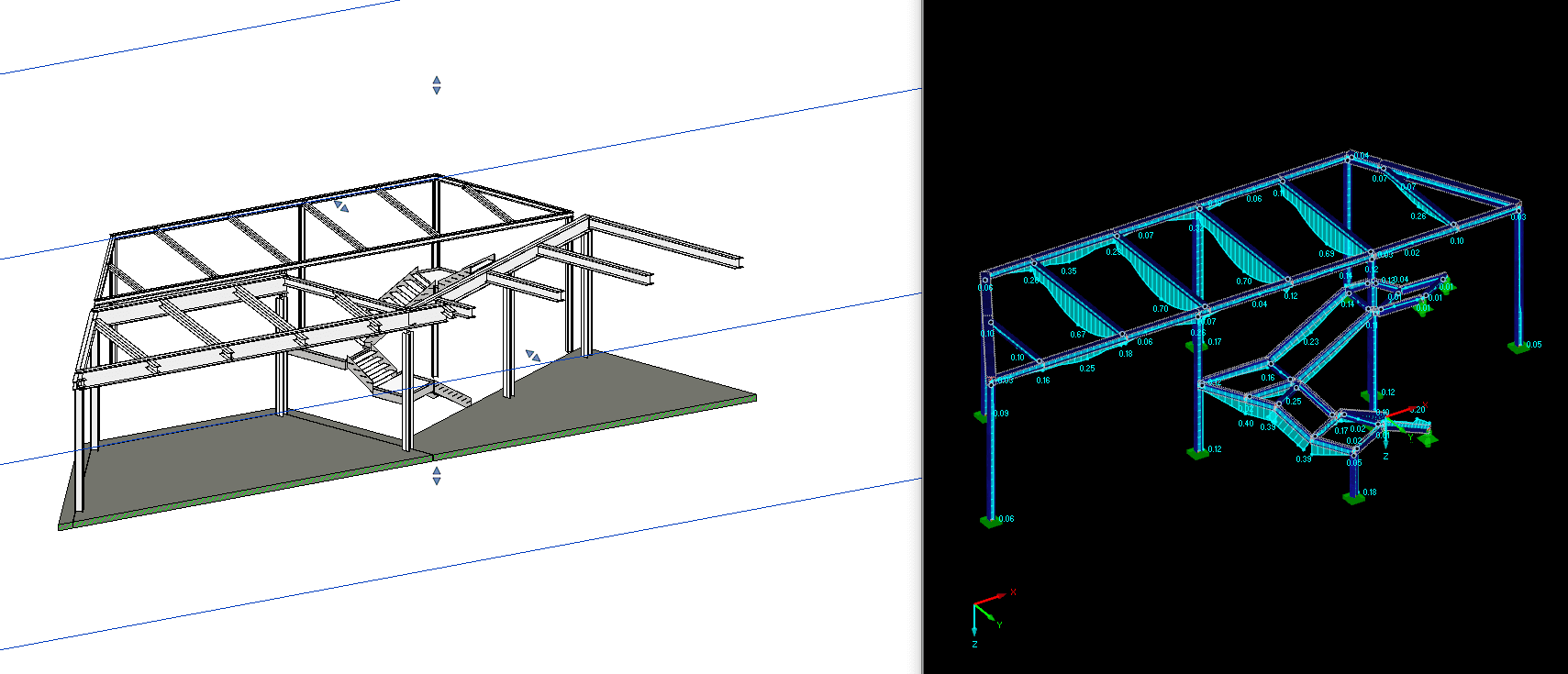
Task: Select the green support labeled 0.06 at bottom left
Action: pos(990,521)
